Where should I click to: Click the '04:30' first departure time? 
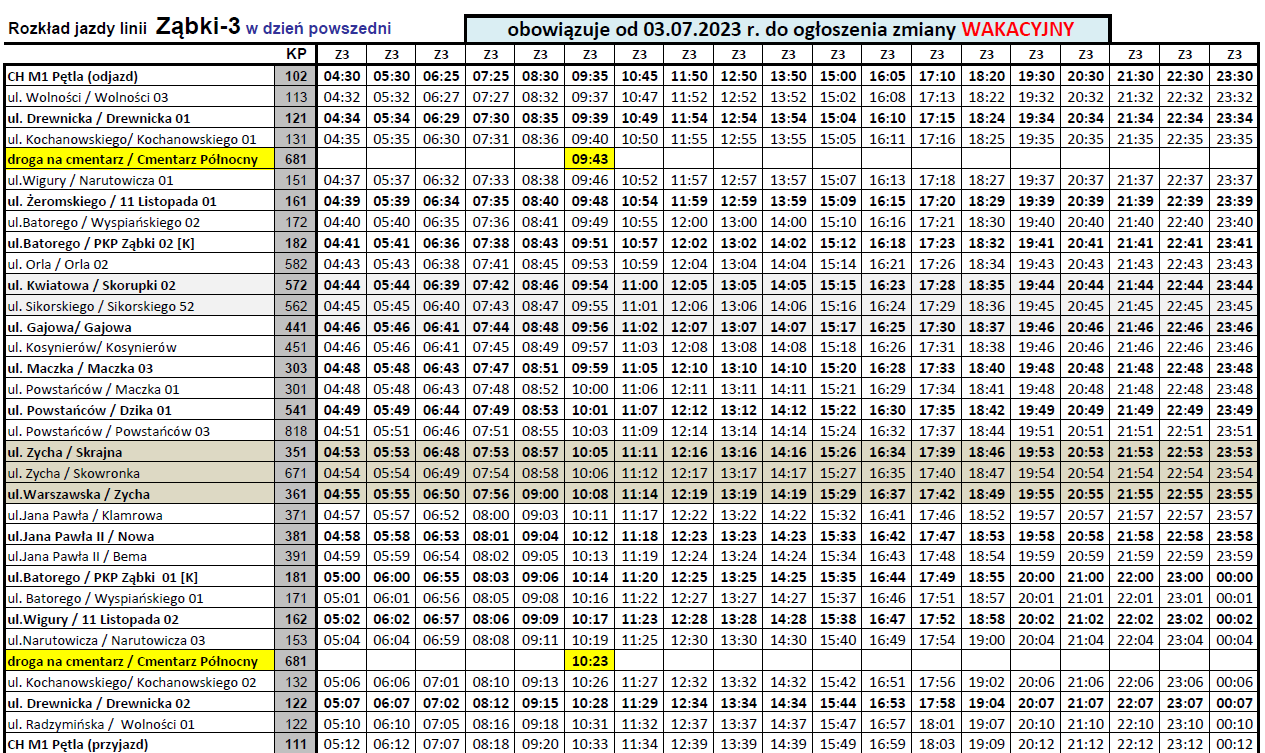(x=342, y=76)
